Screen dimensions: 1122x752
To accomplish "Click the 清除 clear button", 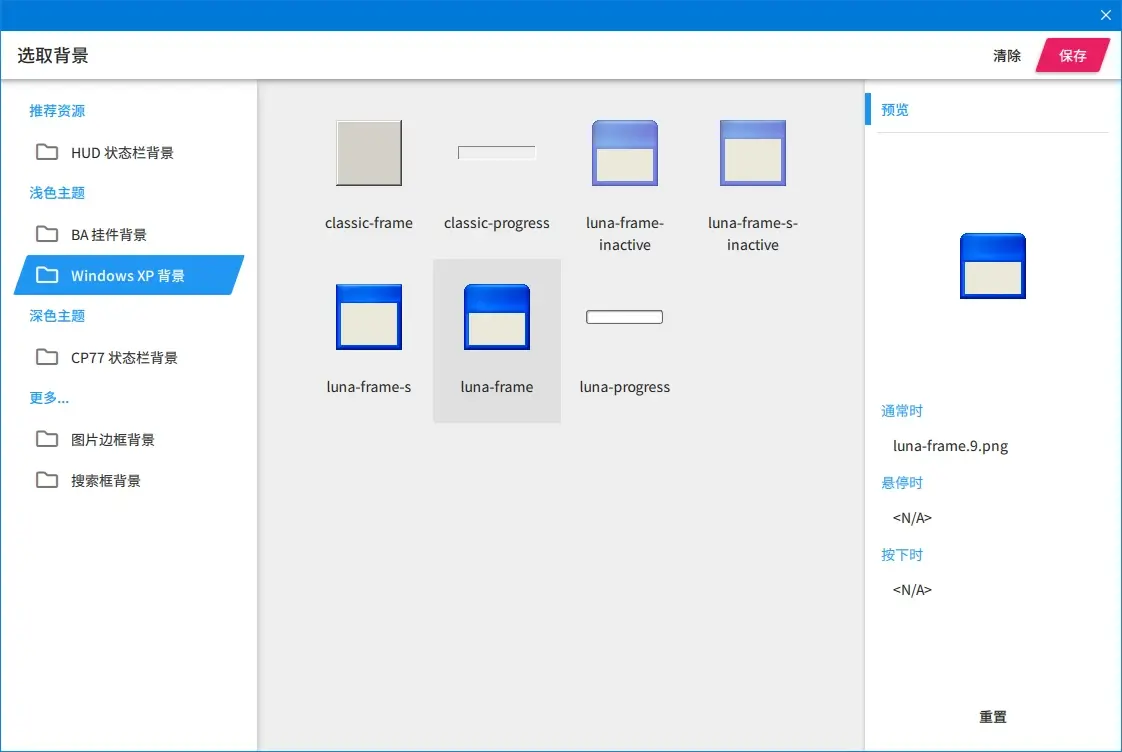I will click(x=1007, y=56).
